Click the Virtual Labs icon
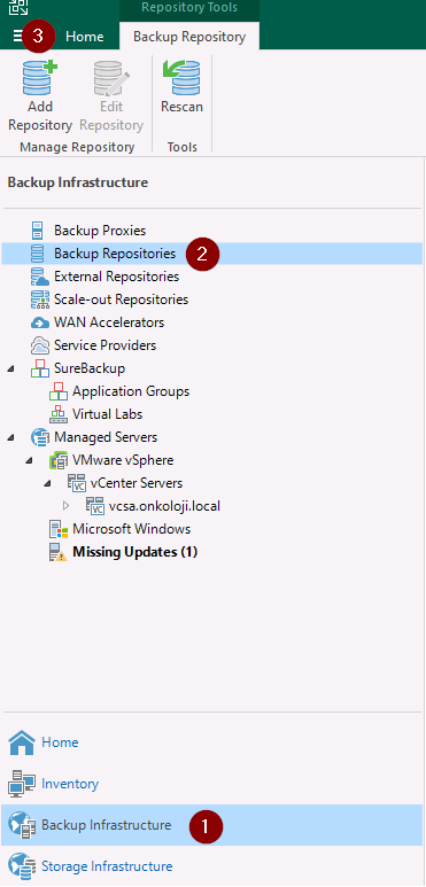This screenshot has width=426, height=887. click(x=58, y=415)
